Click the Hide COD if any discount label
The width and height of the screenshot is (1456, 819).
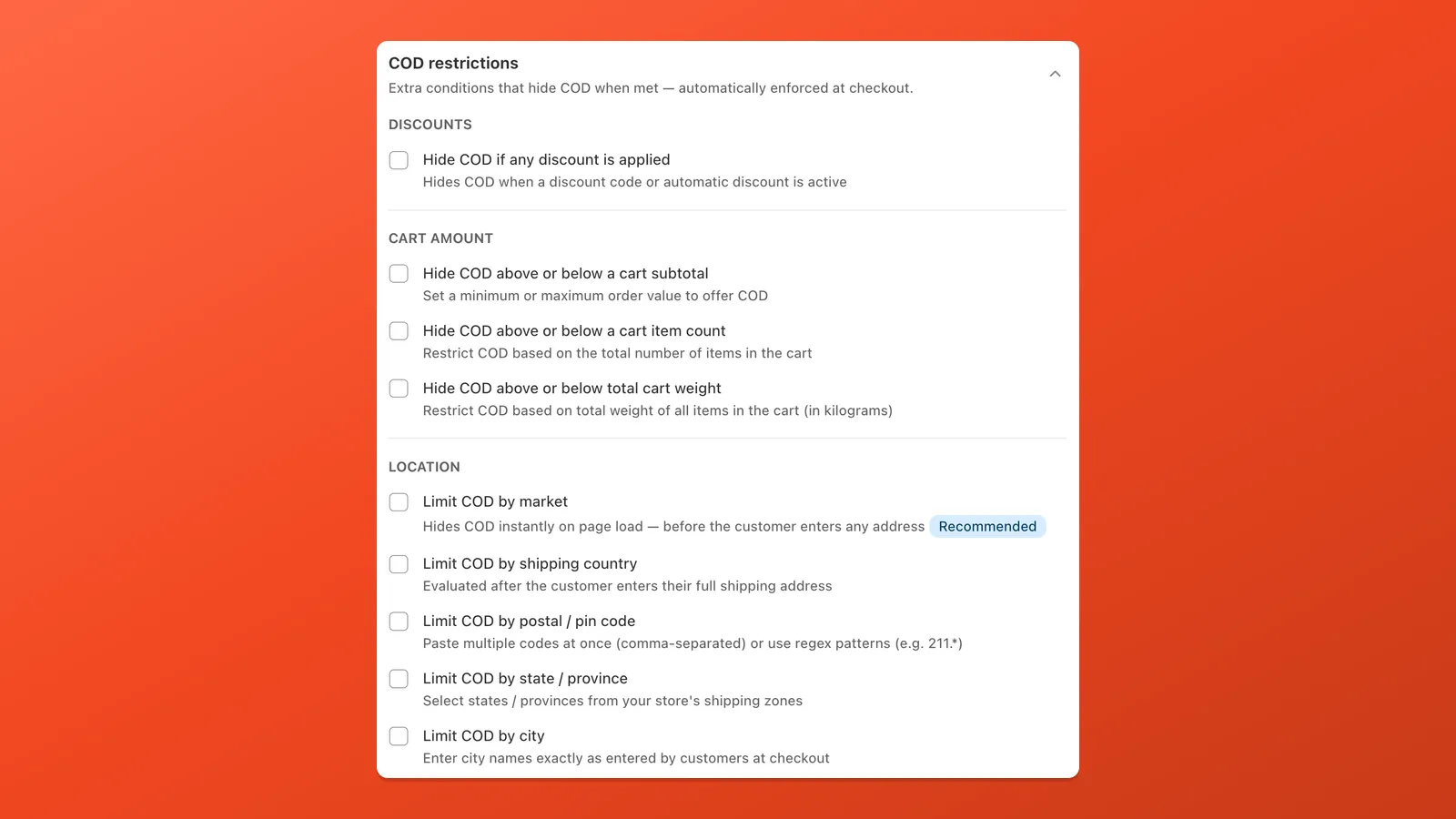pyautogui.click(x=546, y=159)
